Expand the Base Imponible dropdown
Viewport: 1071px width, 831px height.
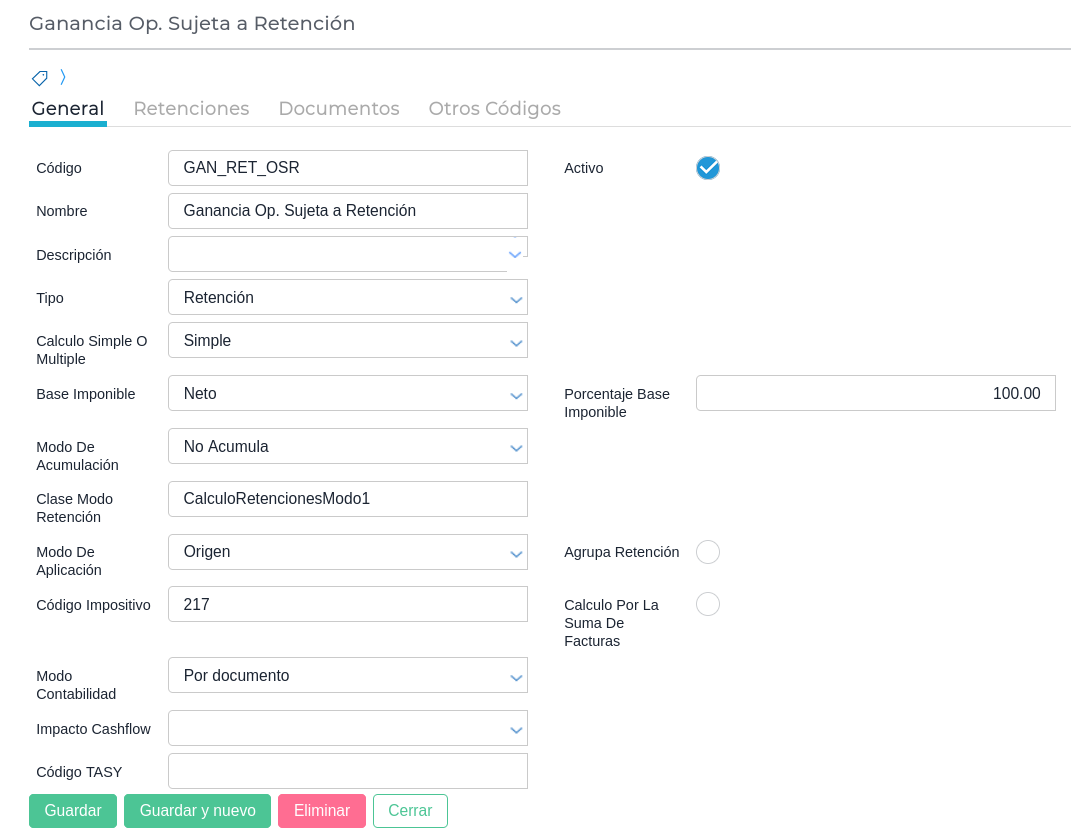coord(347,393)
